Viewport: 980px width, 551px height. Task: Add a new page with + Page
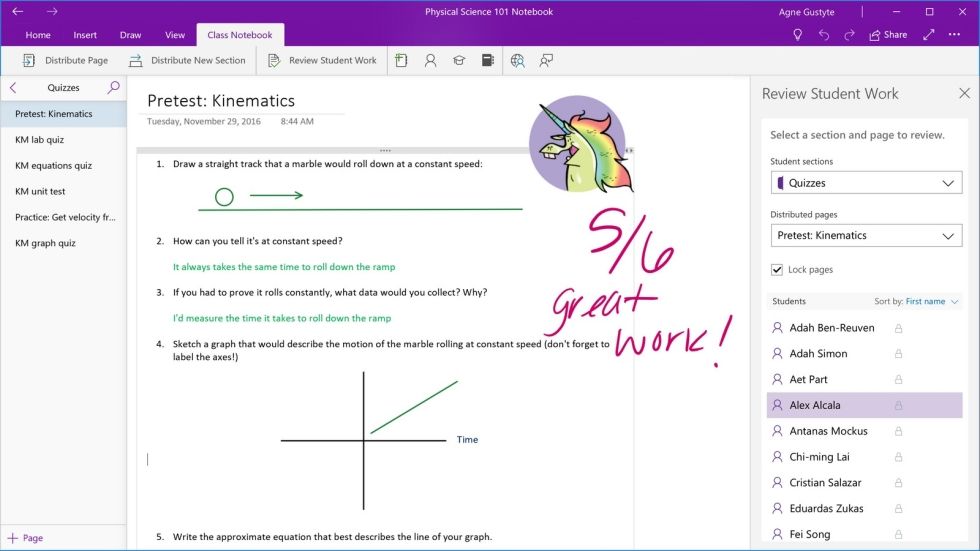click(26, 538)
